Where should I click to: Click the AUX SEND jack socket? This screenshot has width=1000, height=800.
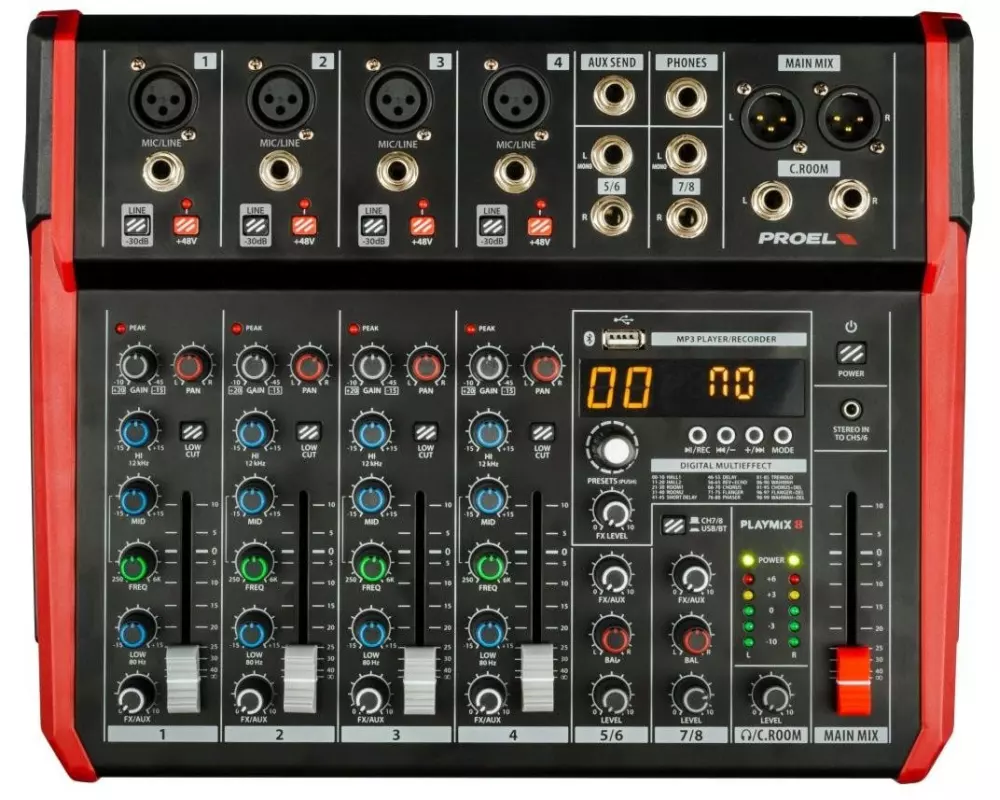point(613,95)
